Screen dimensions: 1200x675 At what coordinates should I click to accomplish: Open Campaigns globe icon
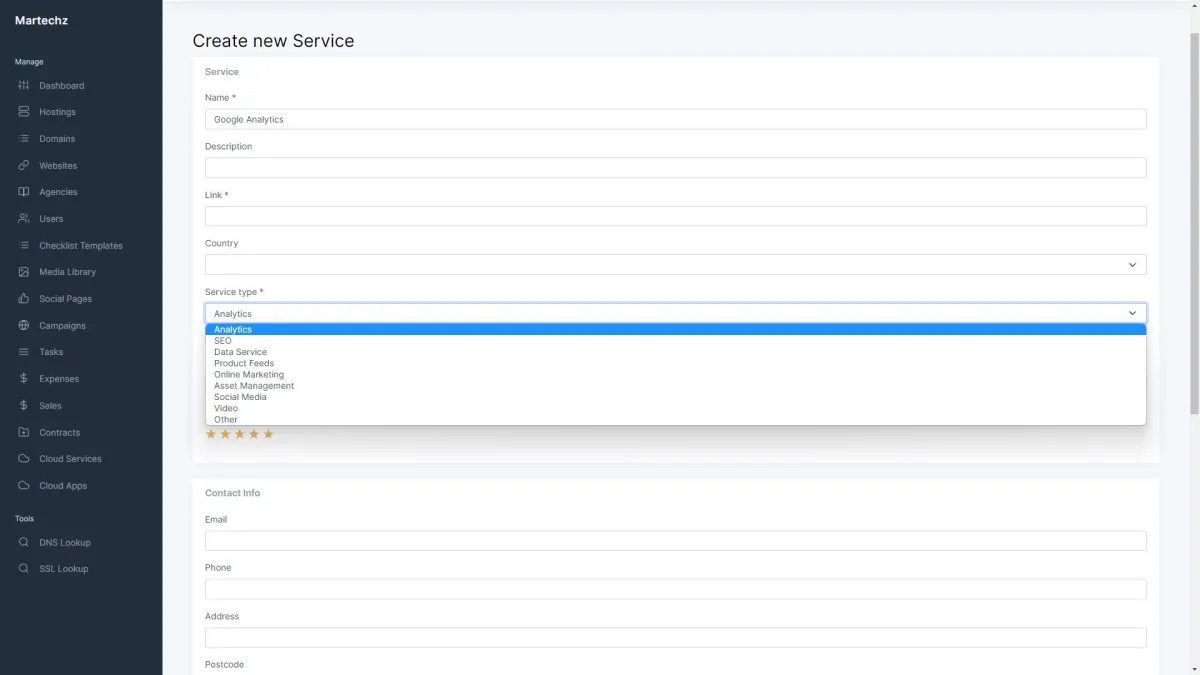[x=24, y=326]
